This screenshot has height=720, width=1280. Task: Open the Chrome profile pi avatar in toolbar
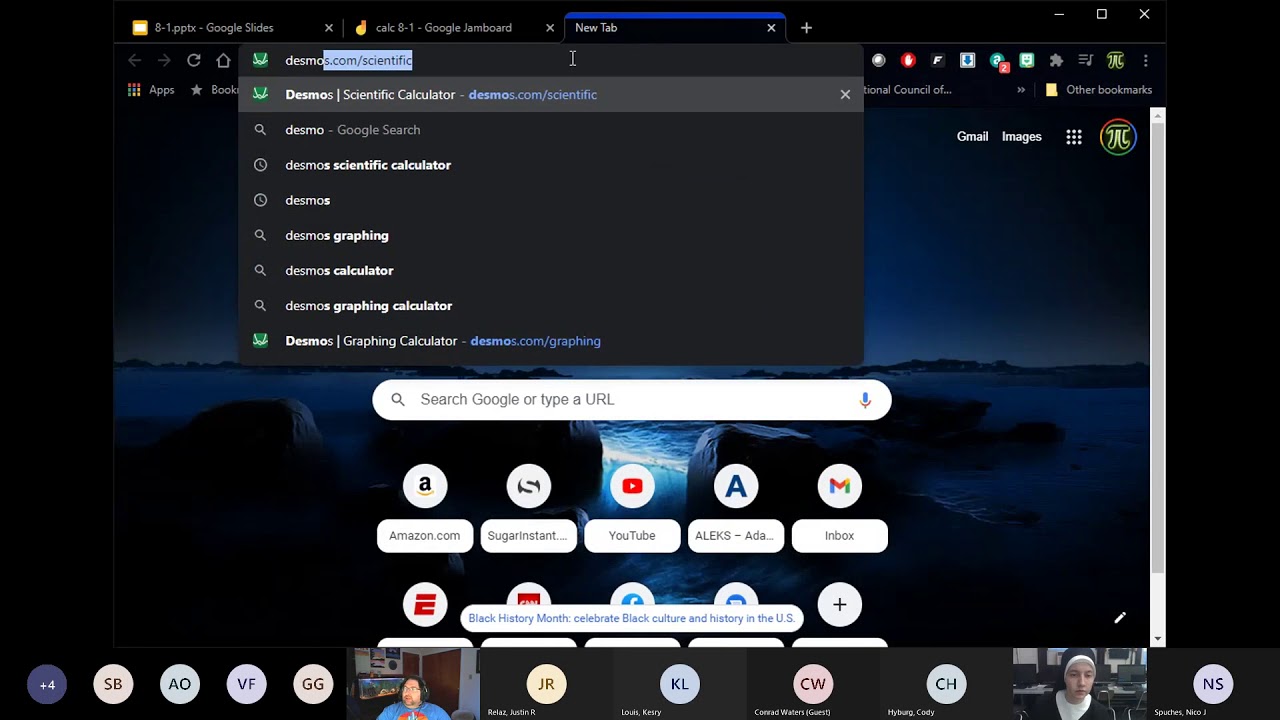point(1116,60)
